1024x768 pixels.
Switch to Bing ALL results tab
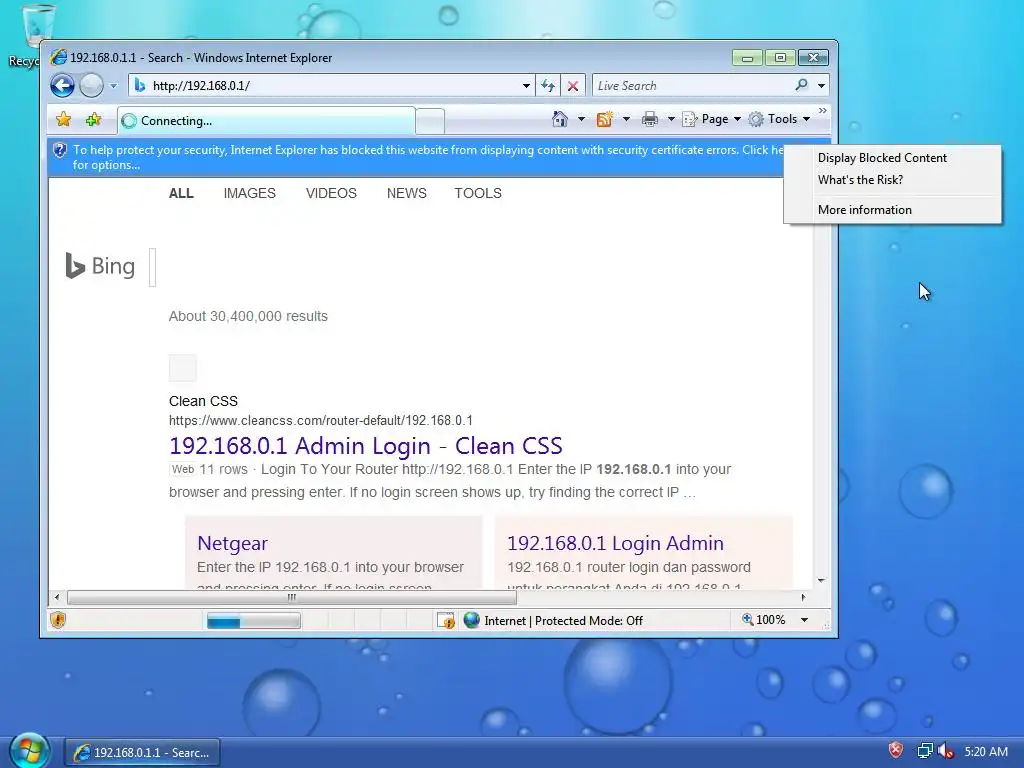pyautogui.click(x=181, y=193)
